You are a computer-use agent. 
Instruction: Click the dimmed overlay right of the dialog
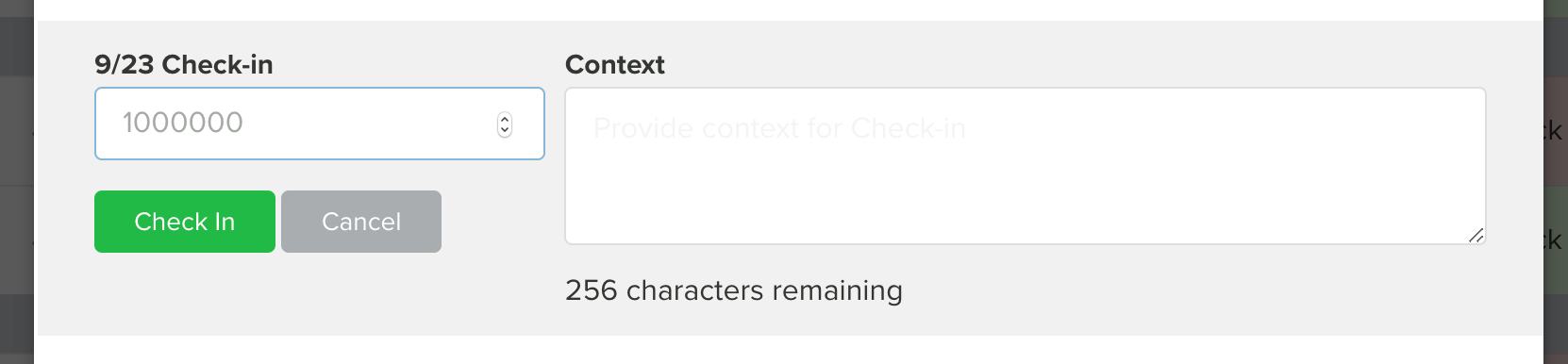1556,182
